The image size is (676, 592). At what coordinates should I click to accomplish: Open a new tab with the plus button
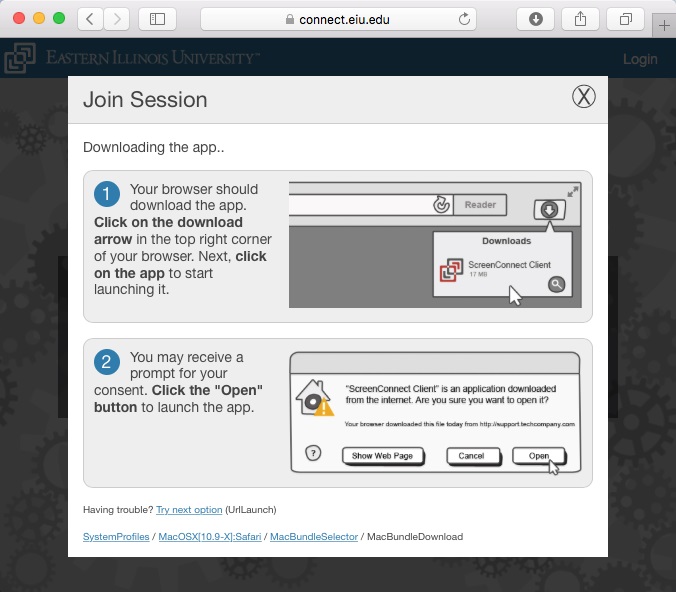tap(664, 26)
